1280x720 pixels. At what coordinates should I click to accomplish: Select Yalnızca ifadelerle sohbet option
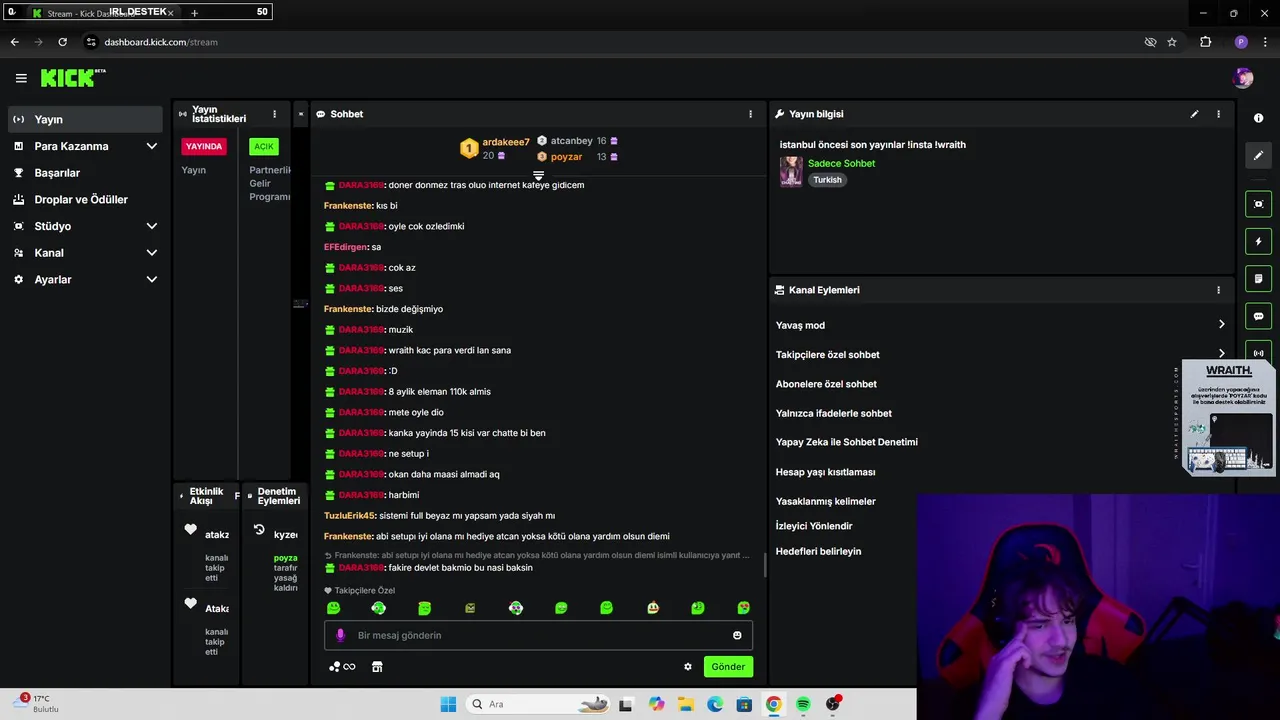click(x=834, y=413)
